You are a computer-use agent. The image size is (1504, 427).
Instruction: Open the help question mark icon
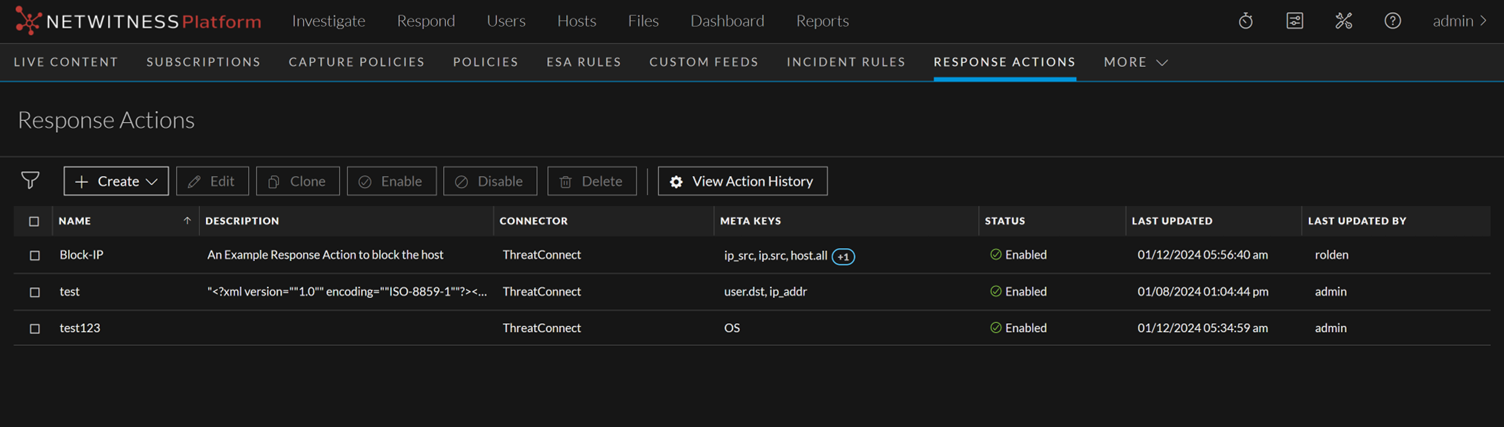tap(1392, 21)
